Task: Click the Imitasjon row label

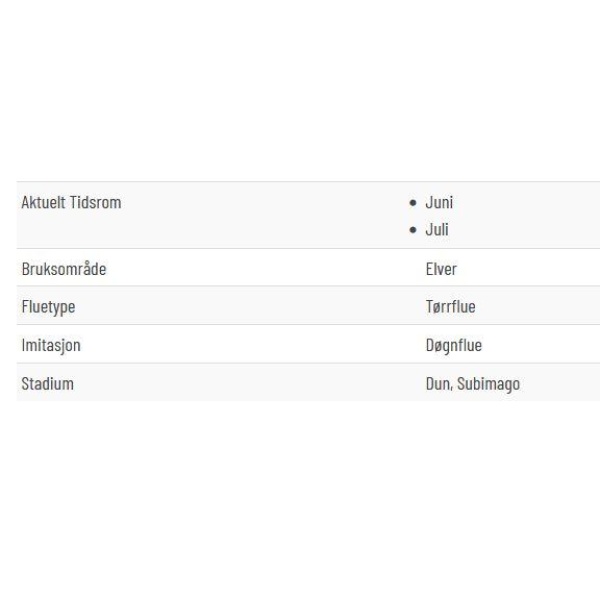Action: click(x=51, y=346)
